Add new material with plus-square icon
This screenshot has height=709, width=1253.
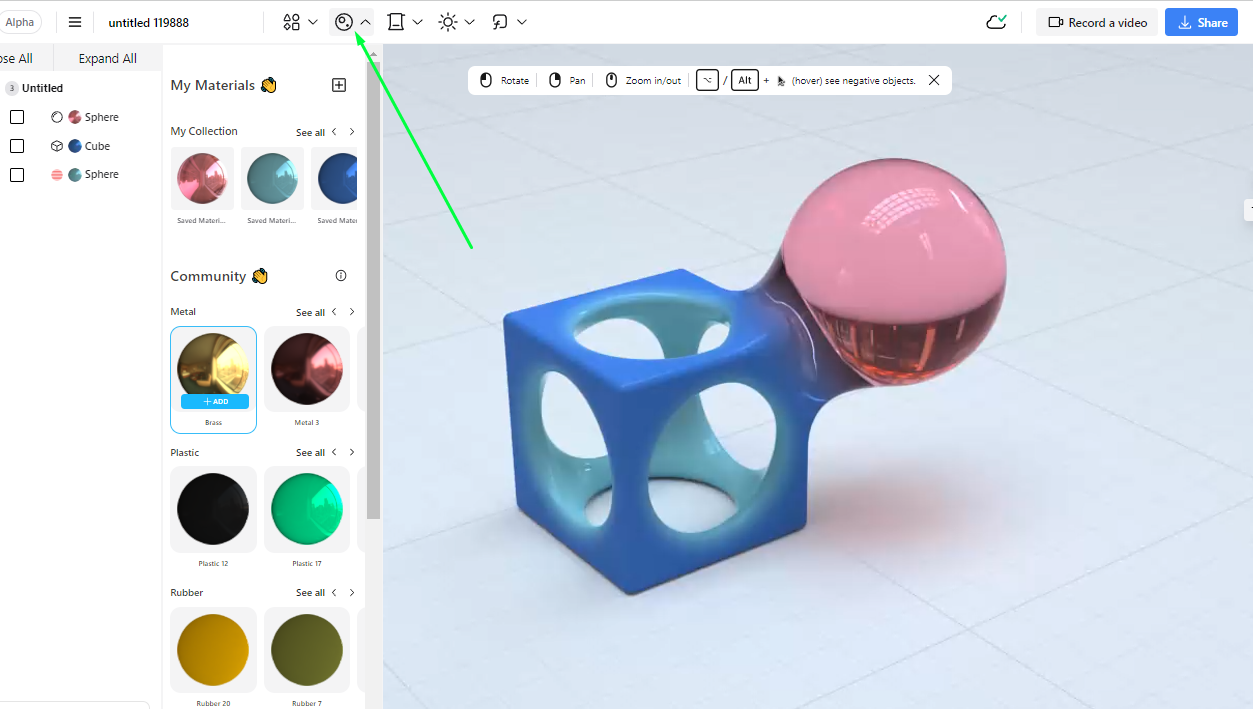(x=339, y=85)
